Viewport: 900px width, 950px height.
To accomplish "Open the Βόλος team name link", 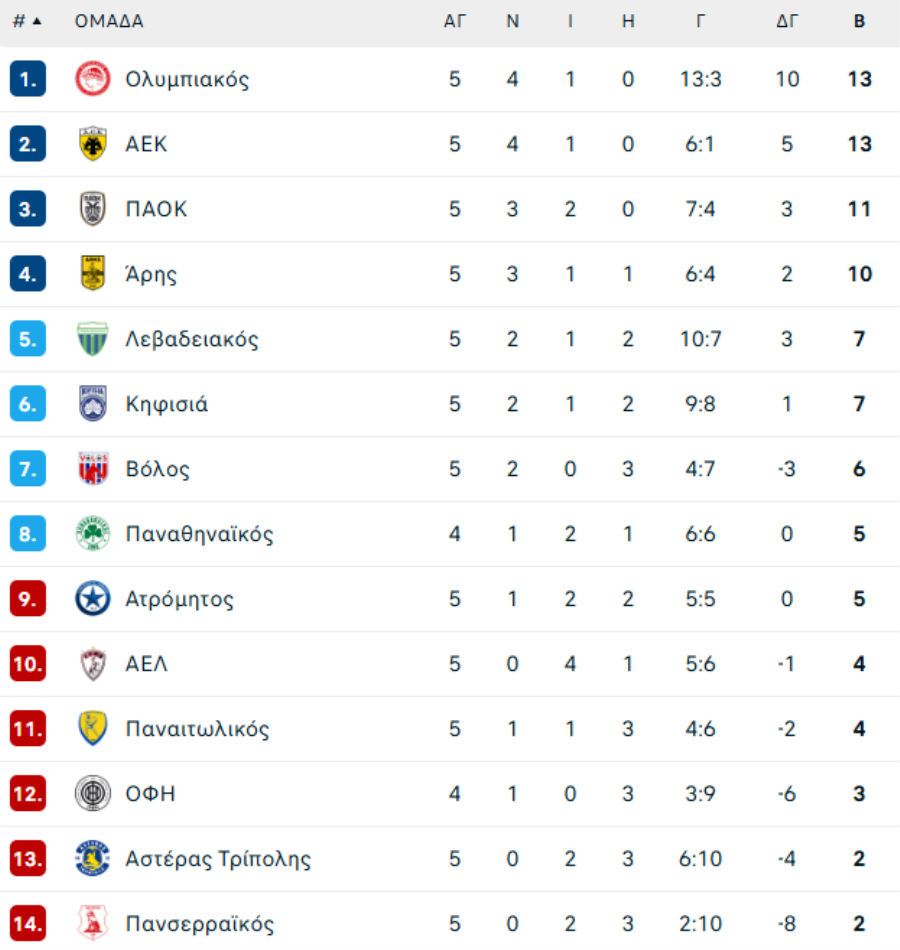I will [x=157, y=469].
